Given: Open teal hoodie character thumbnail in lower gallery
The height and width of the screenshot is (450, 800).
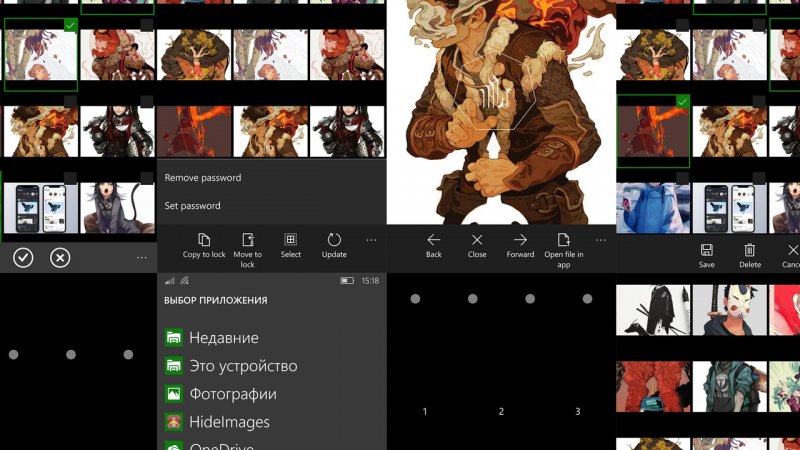Looking at the screenshot, I should tap(730, 387).
